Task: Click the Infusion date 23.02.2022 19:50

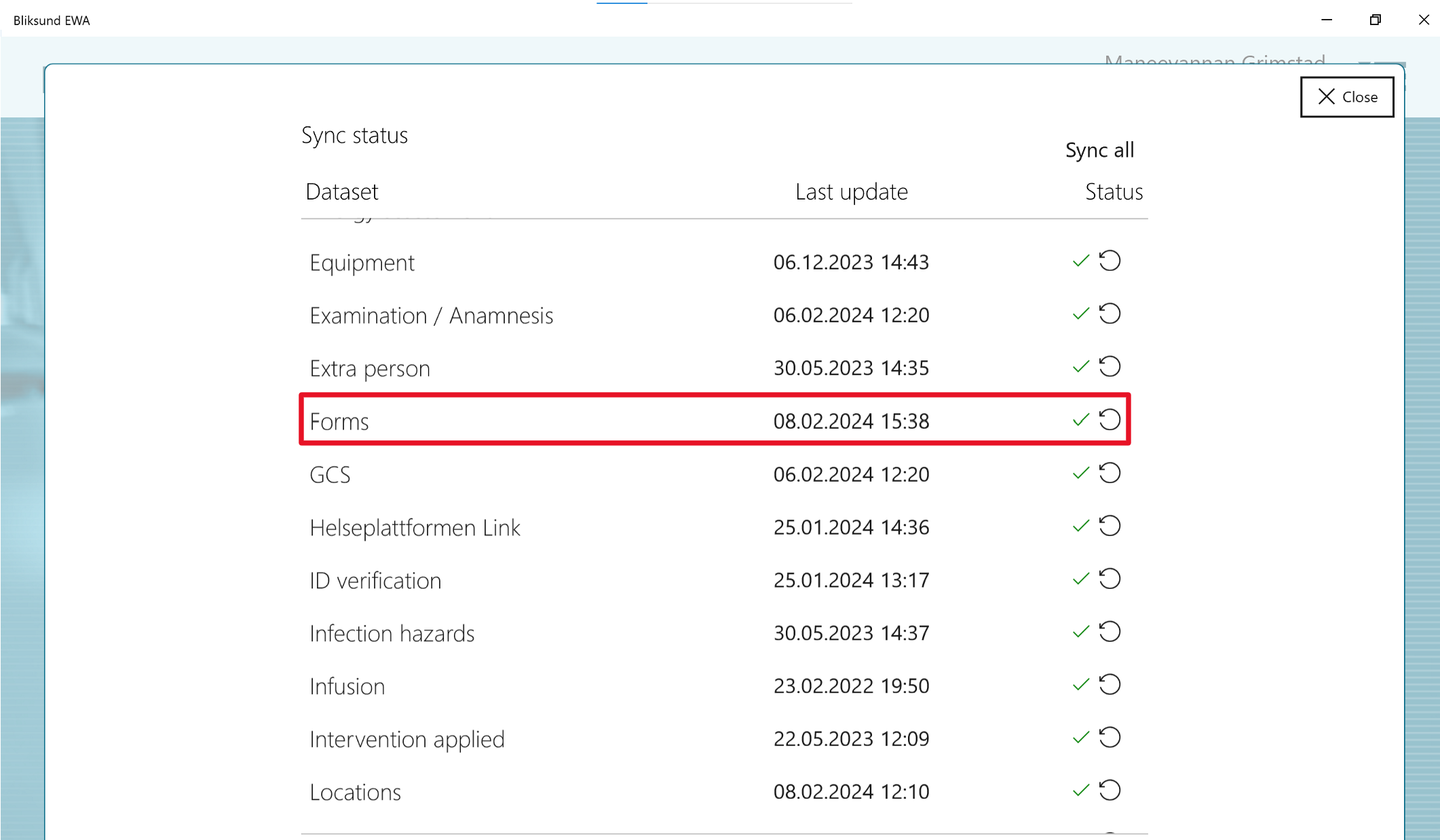Action: [851, 685]
